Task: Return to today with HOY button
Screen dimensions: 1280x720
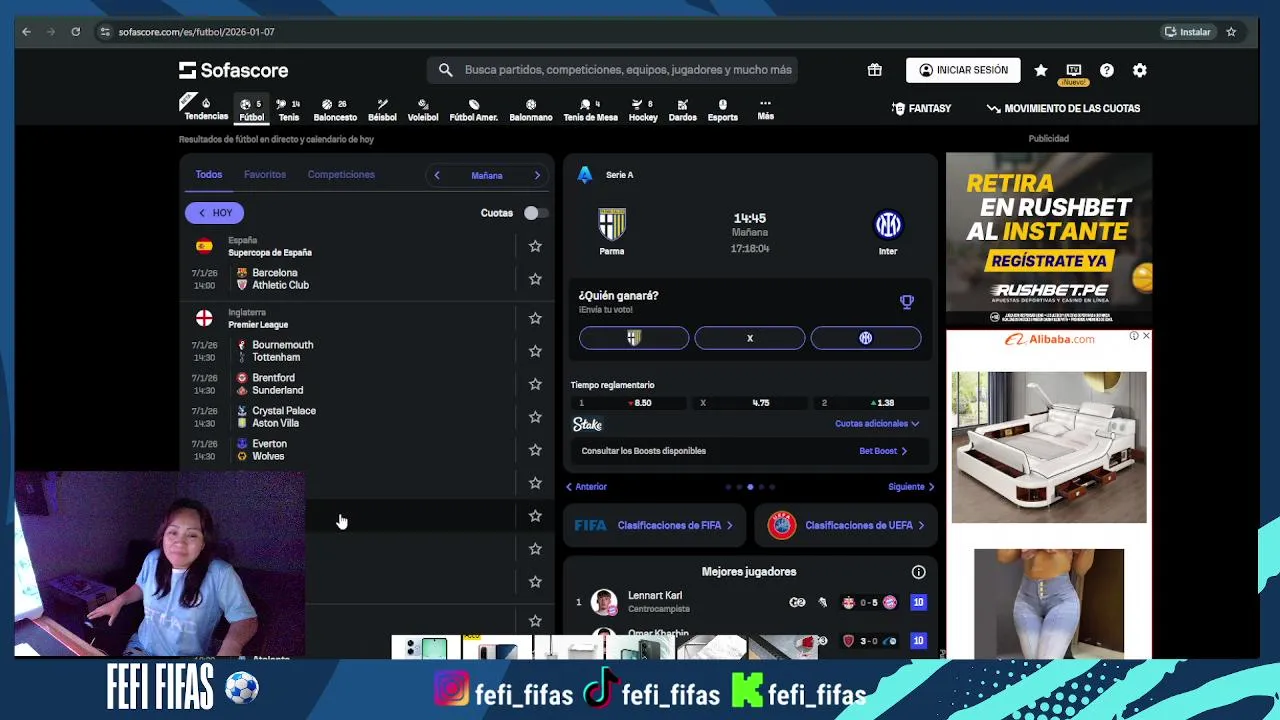Action: [x=214, y=213]
